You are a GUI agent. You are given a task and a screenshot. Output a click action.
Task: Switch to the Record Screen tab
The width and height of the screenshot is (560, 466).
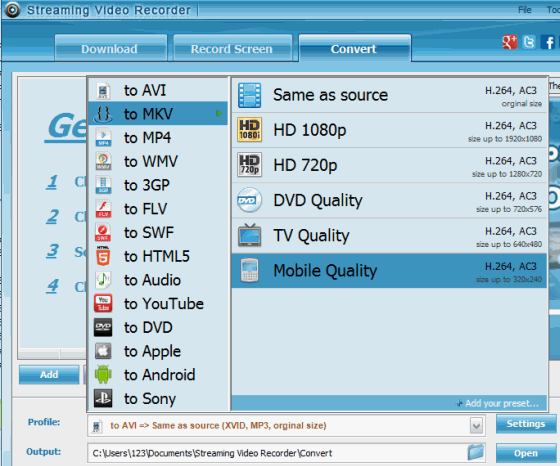coord(232,48)
